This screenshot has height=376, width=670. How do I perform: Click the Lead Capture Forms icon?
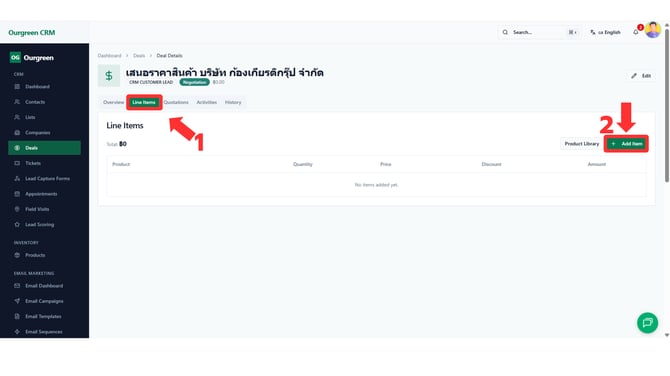tap(17, 179)
